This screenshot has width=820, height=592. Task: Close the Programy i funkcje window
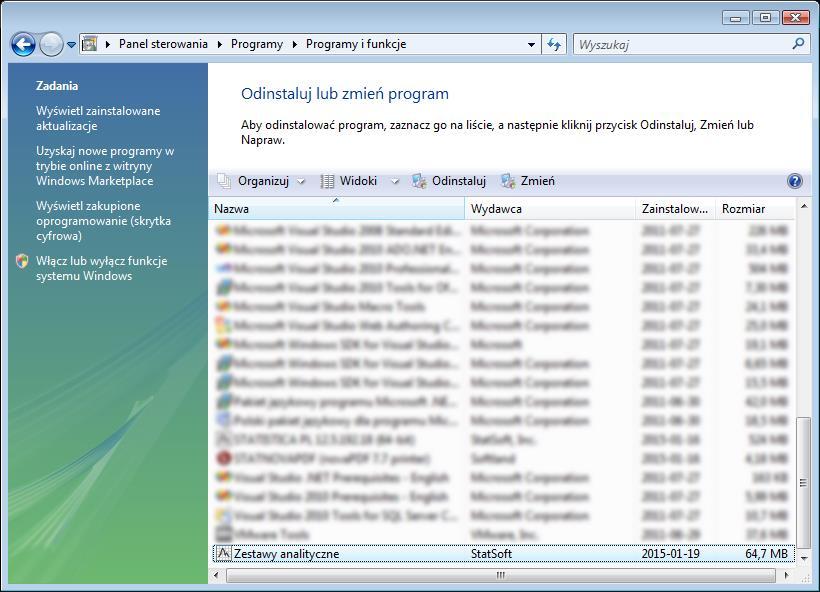(x=796, y=18)
